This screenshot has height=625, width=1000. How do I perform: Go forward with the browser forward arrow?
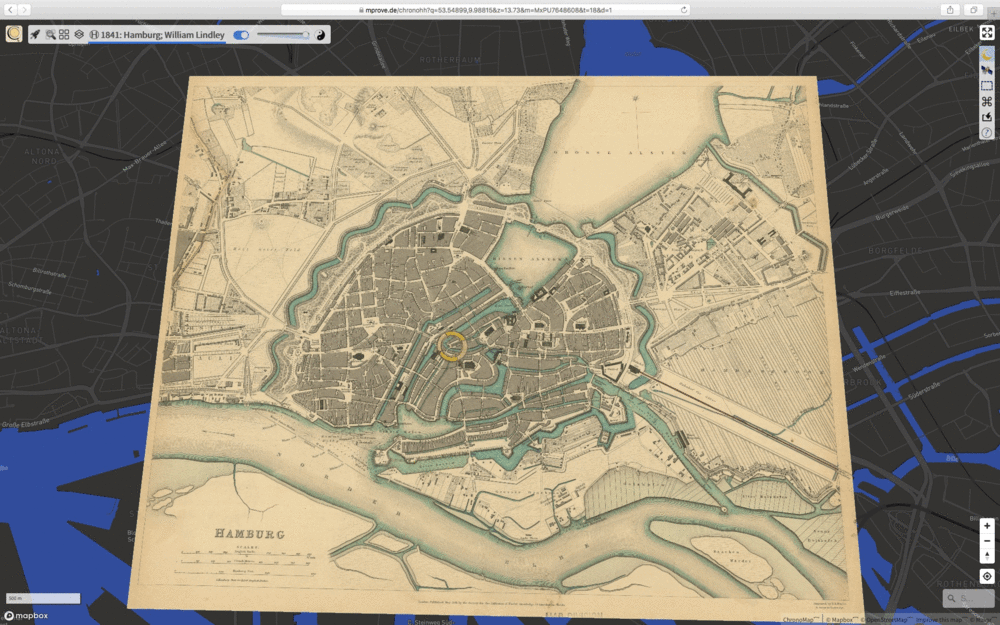[x=24, y=10]
